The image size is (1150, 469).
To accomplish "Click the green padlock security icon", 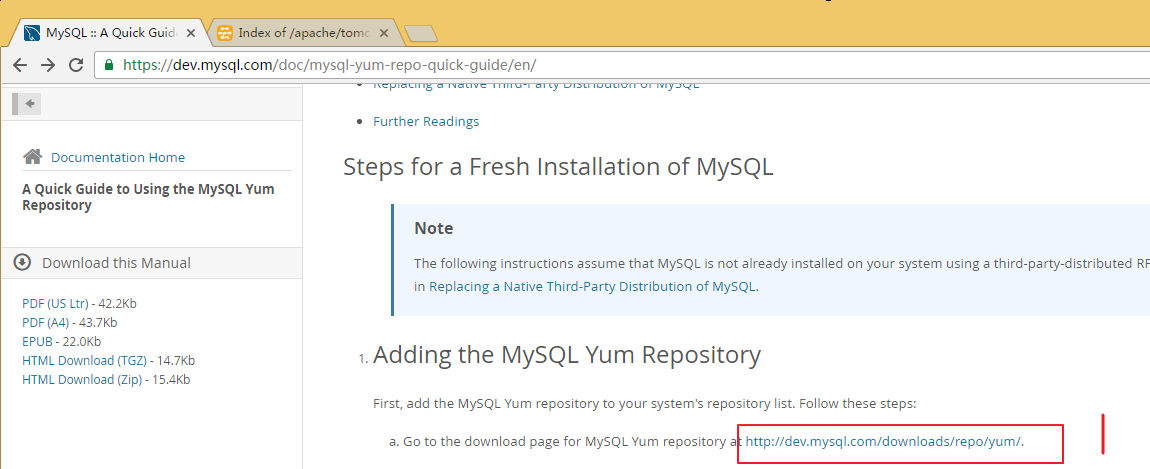I will (109, 65).
